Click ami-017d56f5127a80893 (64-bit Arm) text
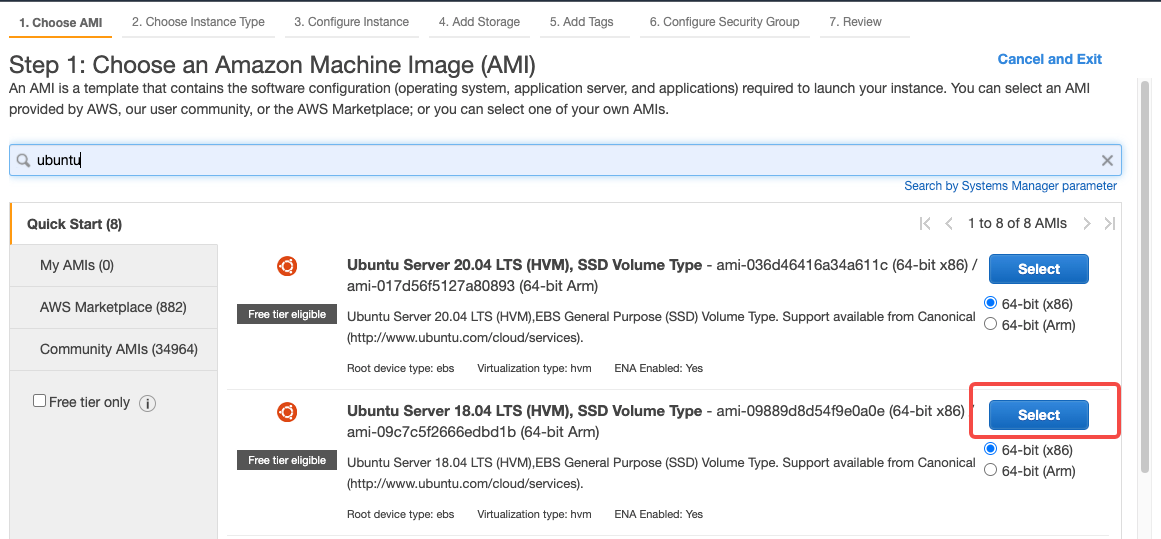Viewport: 1161px width, 539px height. 472,286
